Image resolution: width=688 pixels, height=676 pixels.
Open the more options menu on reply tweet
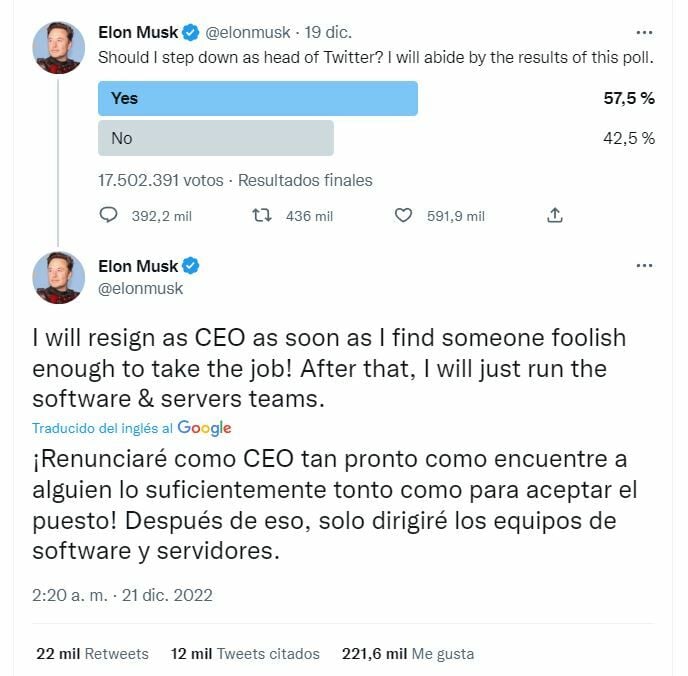(645, 266)
